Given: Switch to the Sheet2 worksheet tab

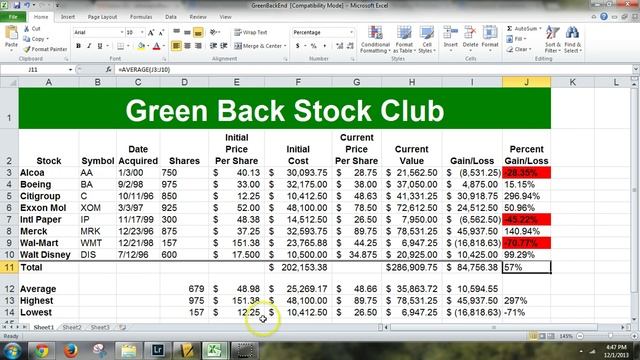Looking at the screenshot, I should pos(72,327).
